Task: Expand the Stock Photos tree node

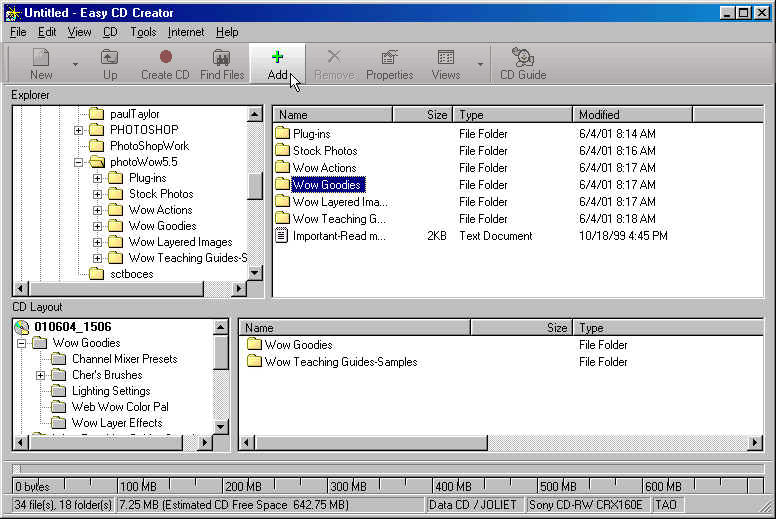Action: pyautogui.click(x=97, y=194)
